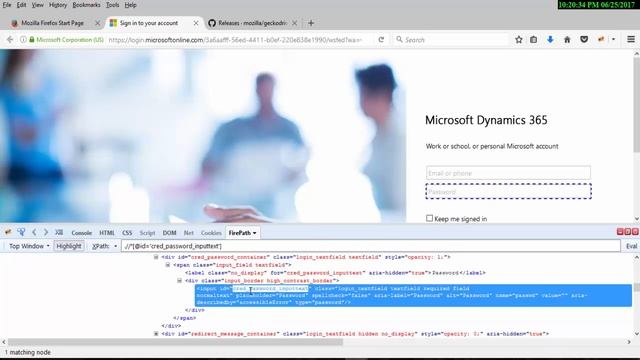This screenshot has height=360, width=640.
Task: Open Firebug in a detached window
Action: coord(628,232)
